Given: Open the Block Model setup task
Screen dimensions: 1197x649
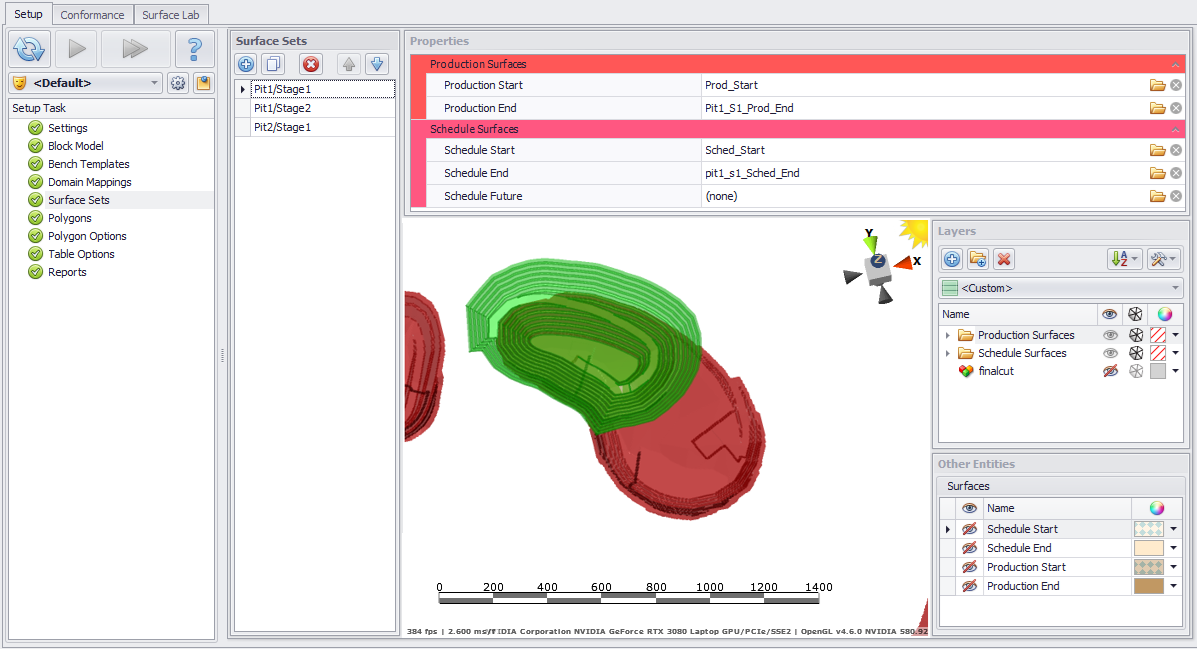Looking at the screenshot, I should tap(76, 146).
